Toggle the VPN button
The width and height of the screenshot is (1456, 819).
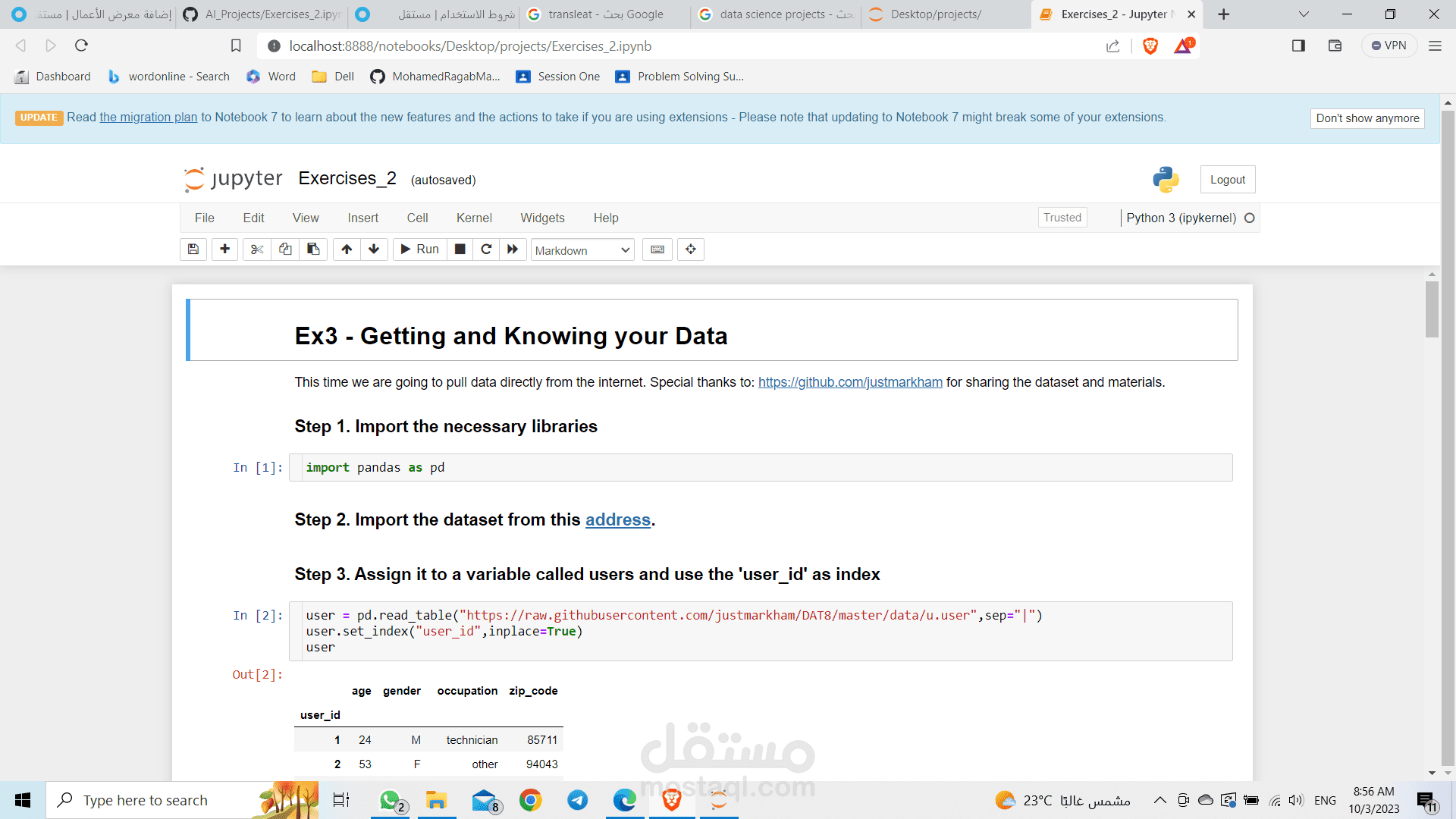click(1389, 45)
